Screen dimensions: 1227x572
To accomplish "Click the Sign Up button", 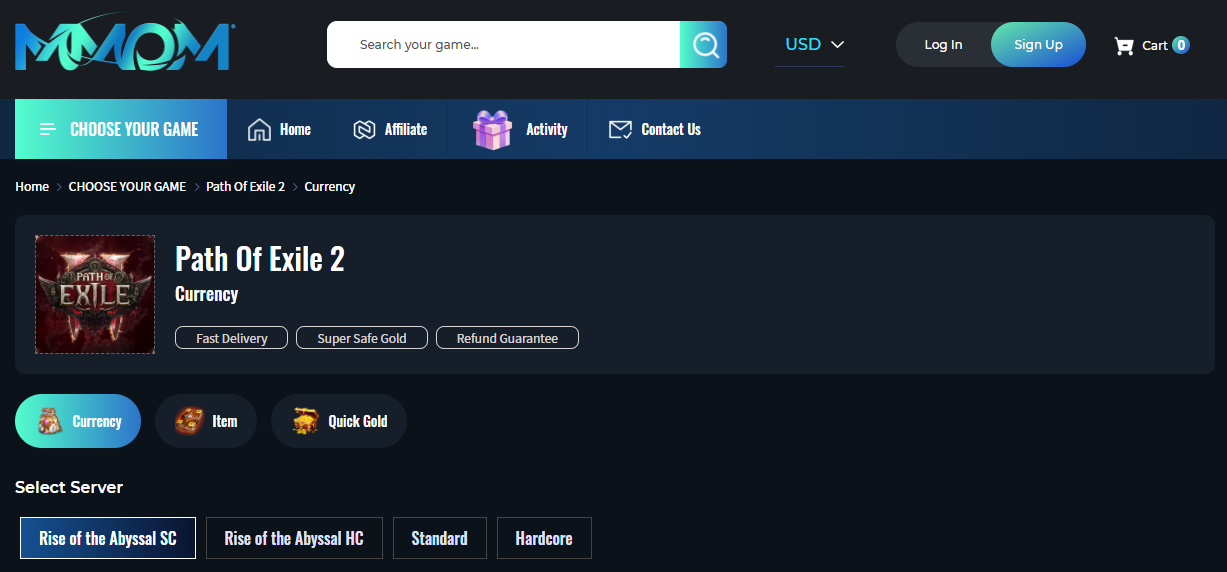I will pos(1038,44).
